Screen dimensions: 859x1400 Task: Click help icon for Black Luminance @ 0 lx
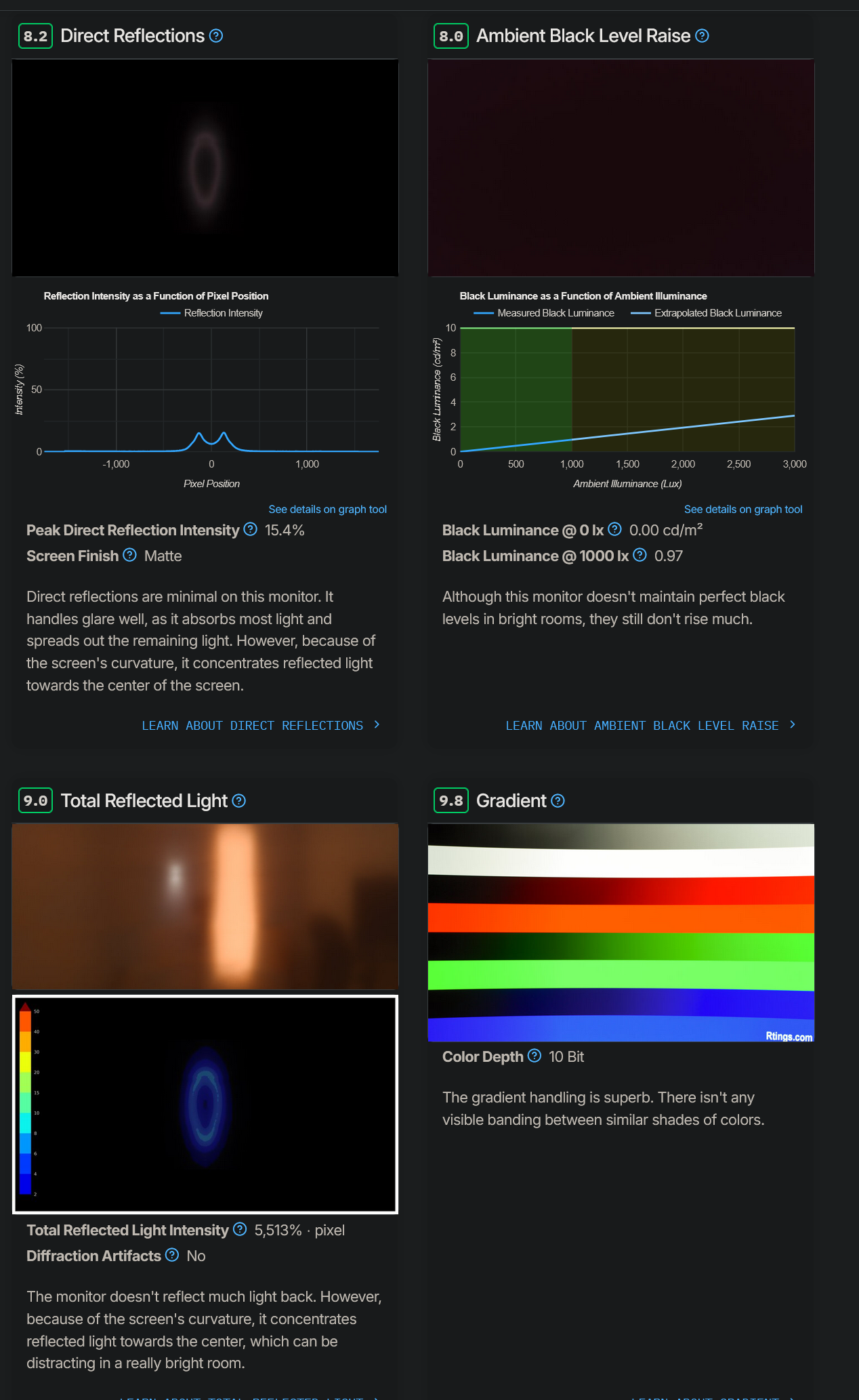[614, 529]
